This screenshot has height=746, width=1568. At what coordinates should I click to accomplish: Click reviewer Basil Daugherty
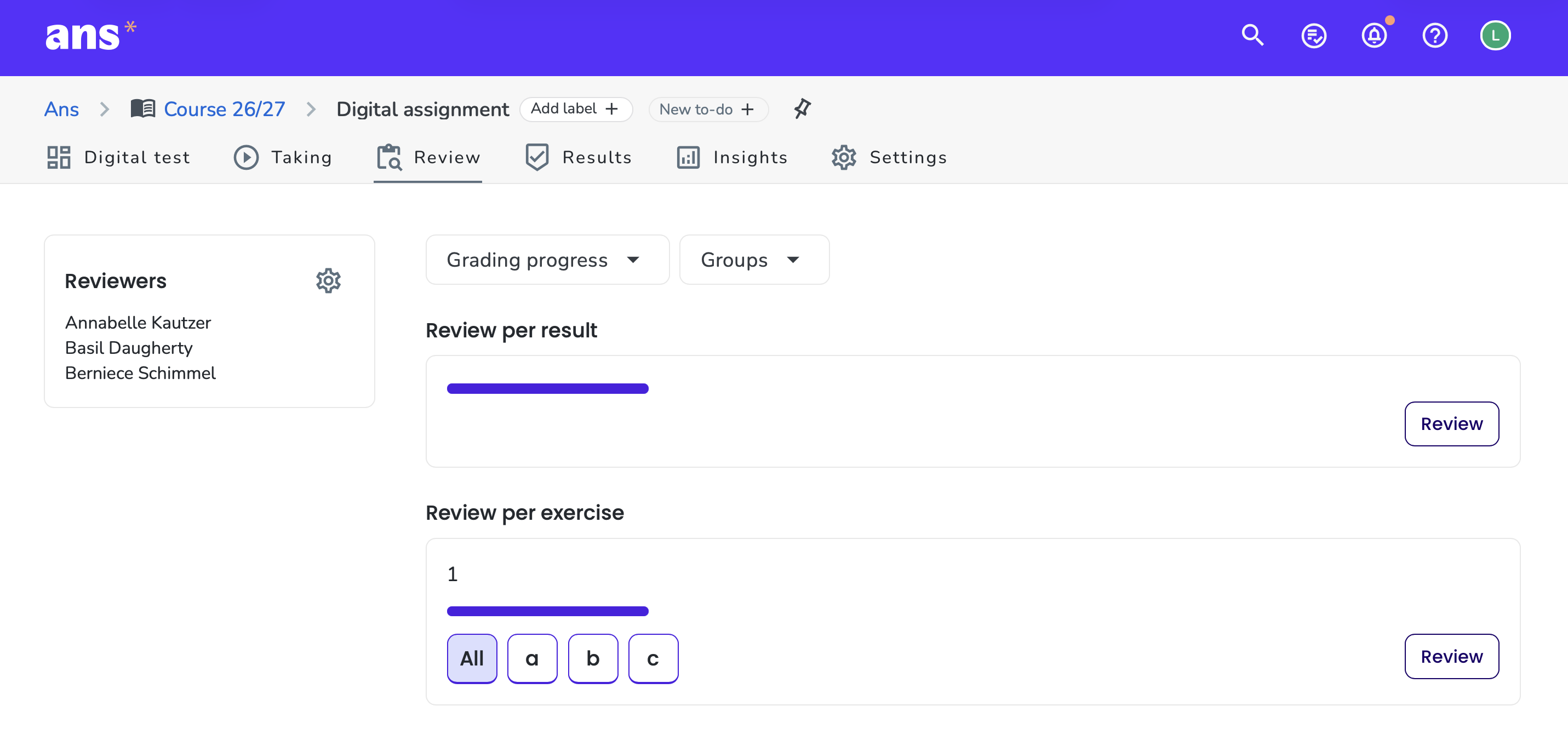point(128,347)
